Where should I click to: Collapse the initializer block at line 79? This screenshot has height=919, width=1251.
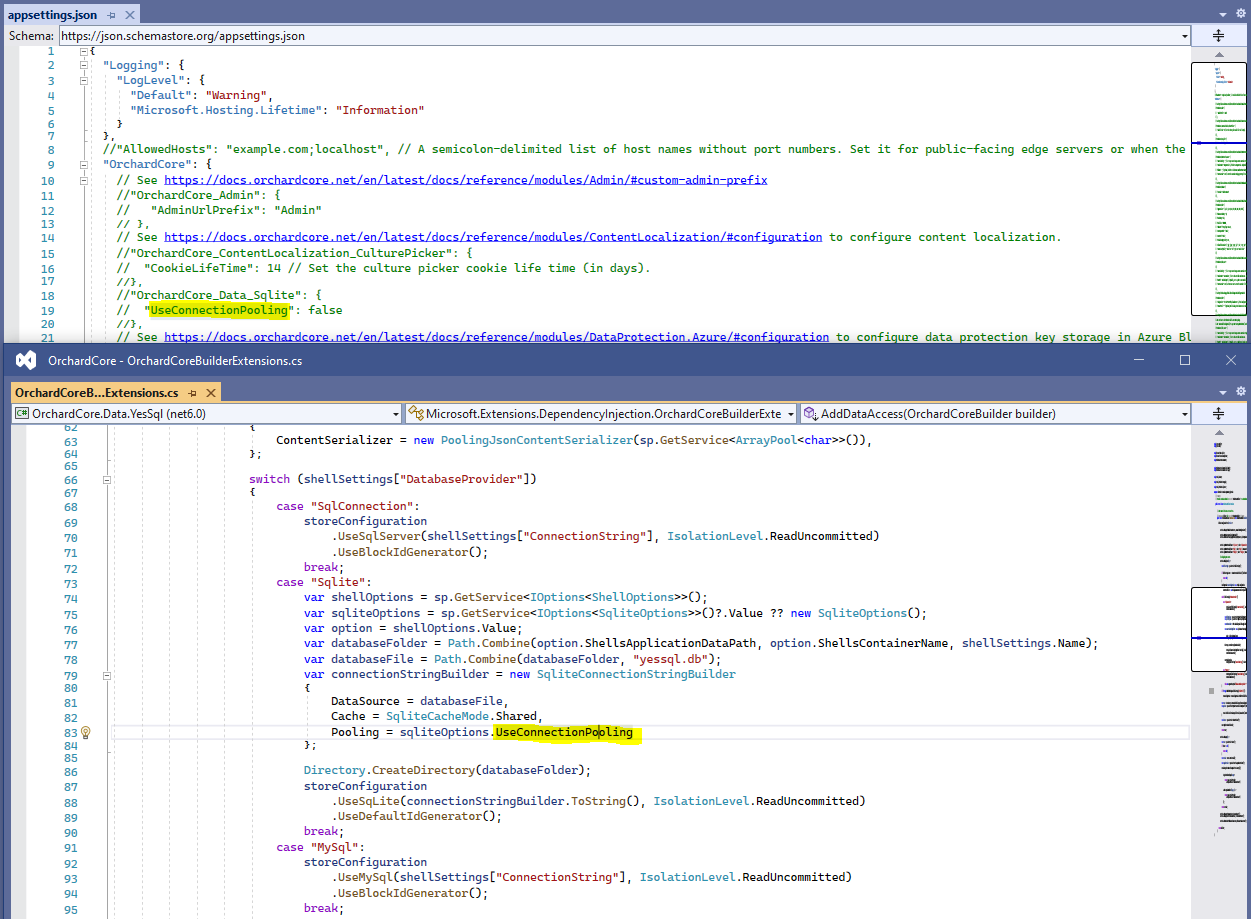pos(106,674)
